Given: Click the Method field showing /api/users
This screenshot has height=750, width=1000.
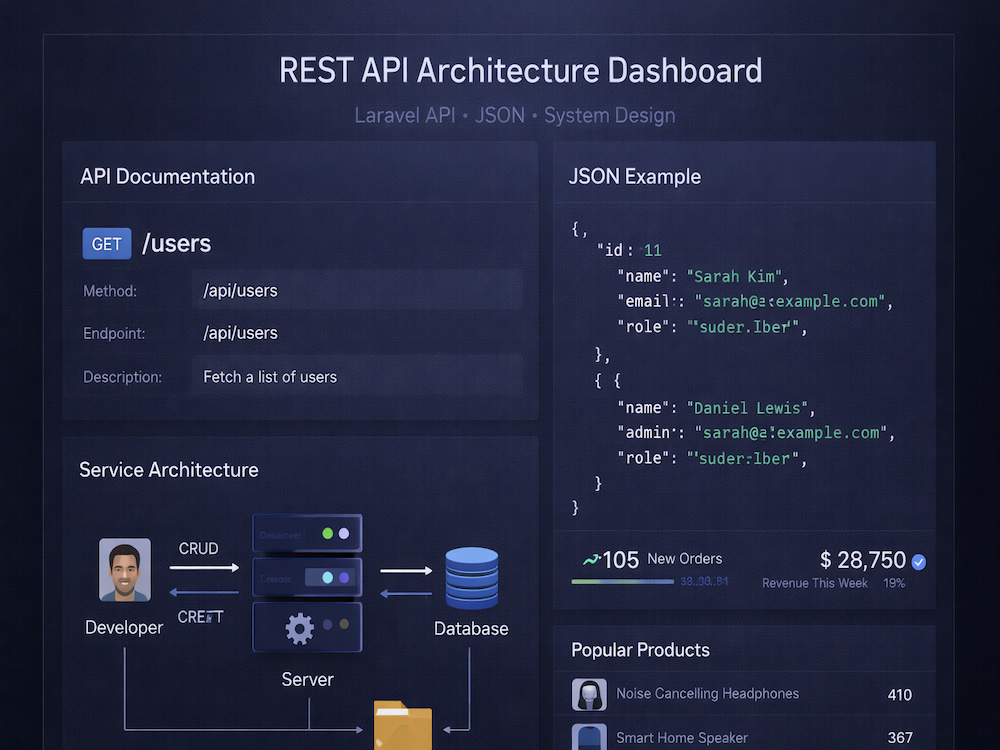Looking at the screenshot, I should coord(357,290).
